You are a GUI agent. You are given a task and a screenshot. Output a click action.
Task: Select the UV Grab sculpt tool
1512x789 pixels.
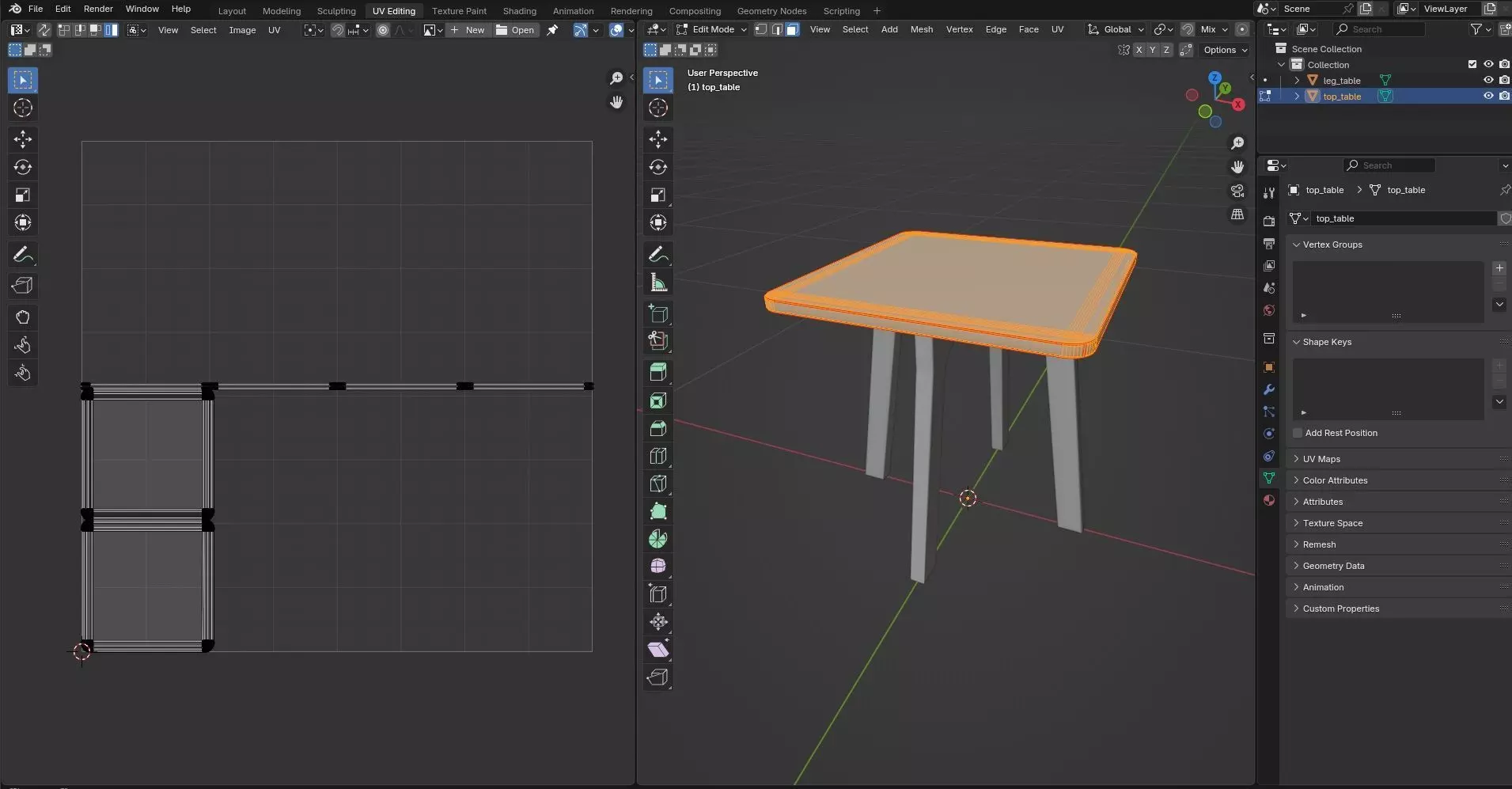click(23, 317)
